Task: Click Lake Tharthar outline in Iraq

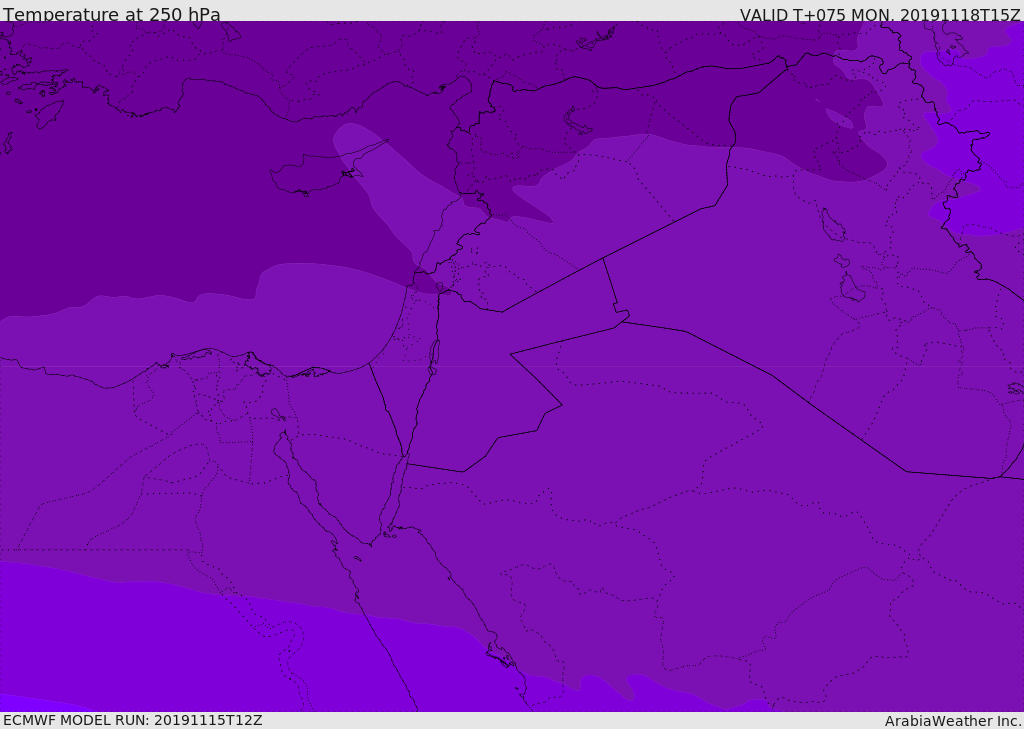Action: coord(832,225)
